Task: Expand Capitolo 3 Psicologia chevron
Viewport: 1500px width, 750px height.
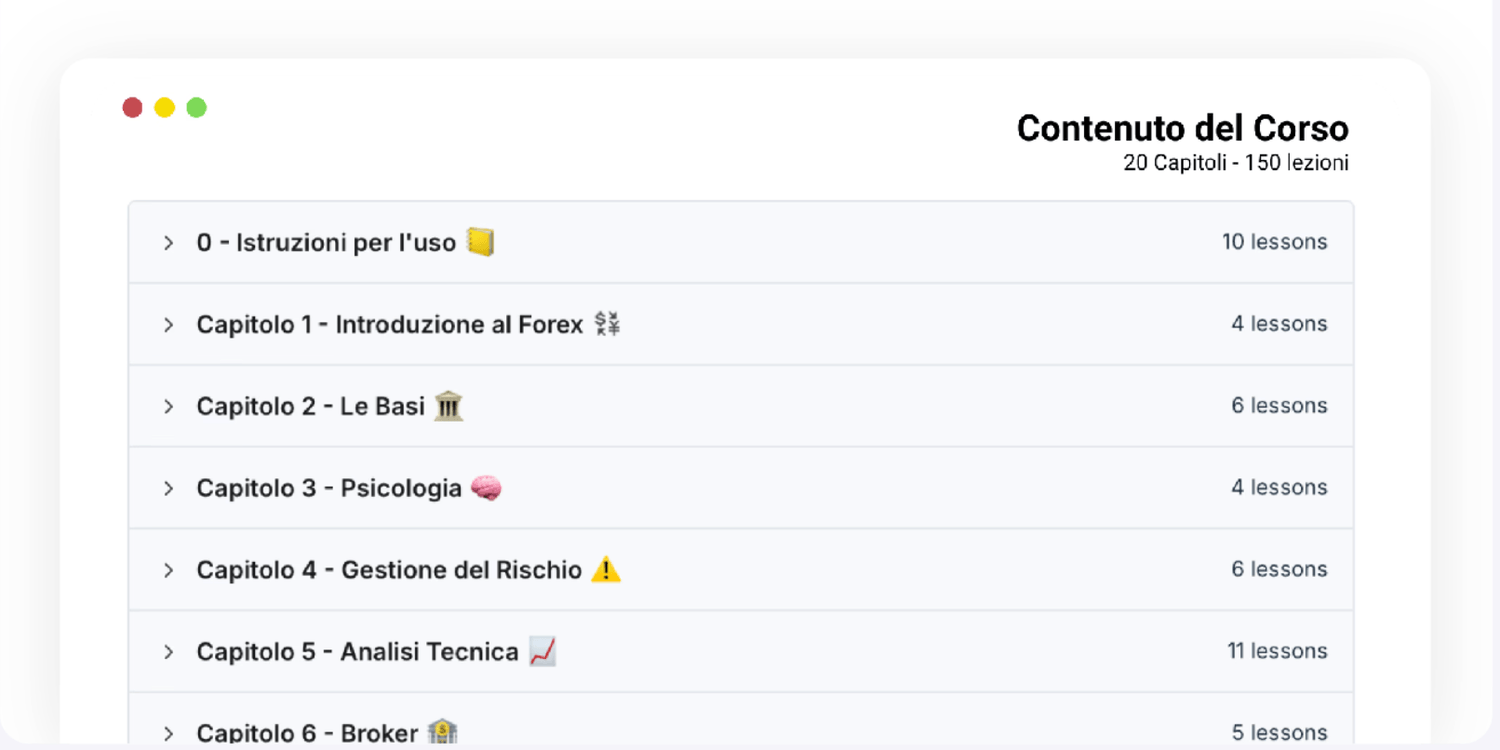Action: tap(168, 489)
